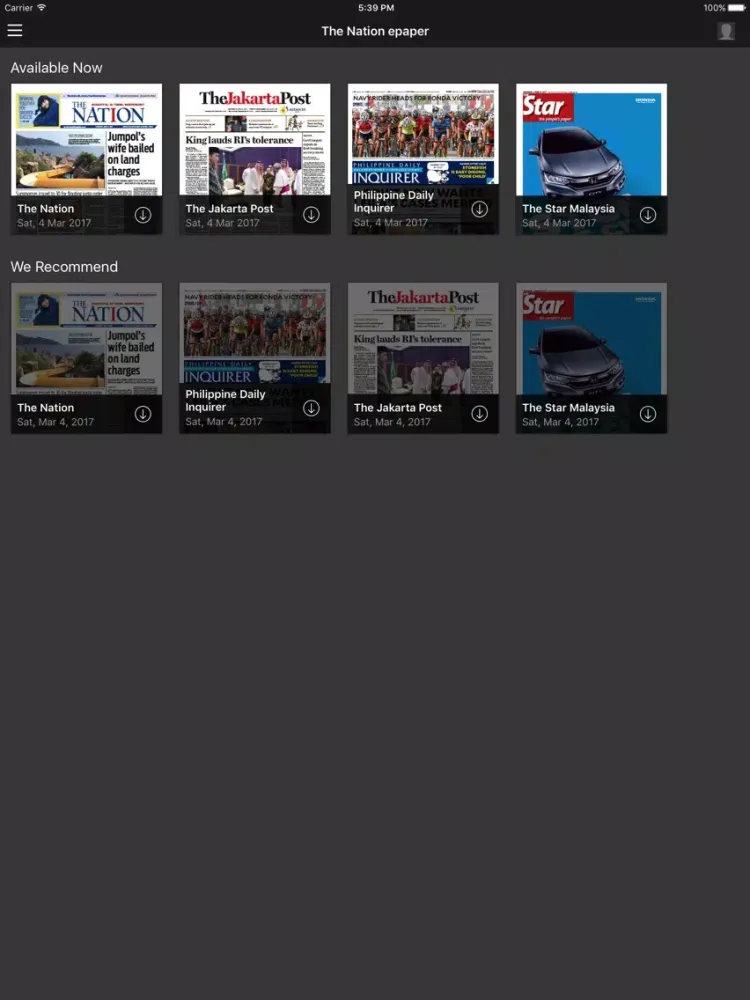Image resolution: width=750 pixels, height=1000 pixels.
Task: Click the 'Available Now' section heading
Action: point(56,68)
